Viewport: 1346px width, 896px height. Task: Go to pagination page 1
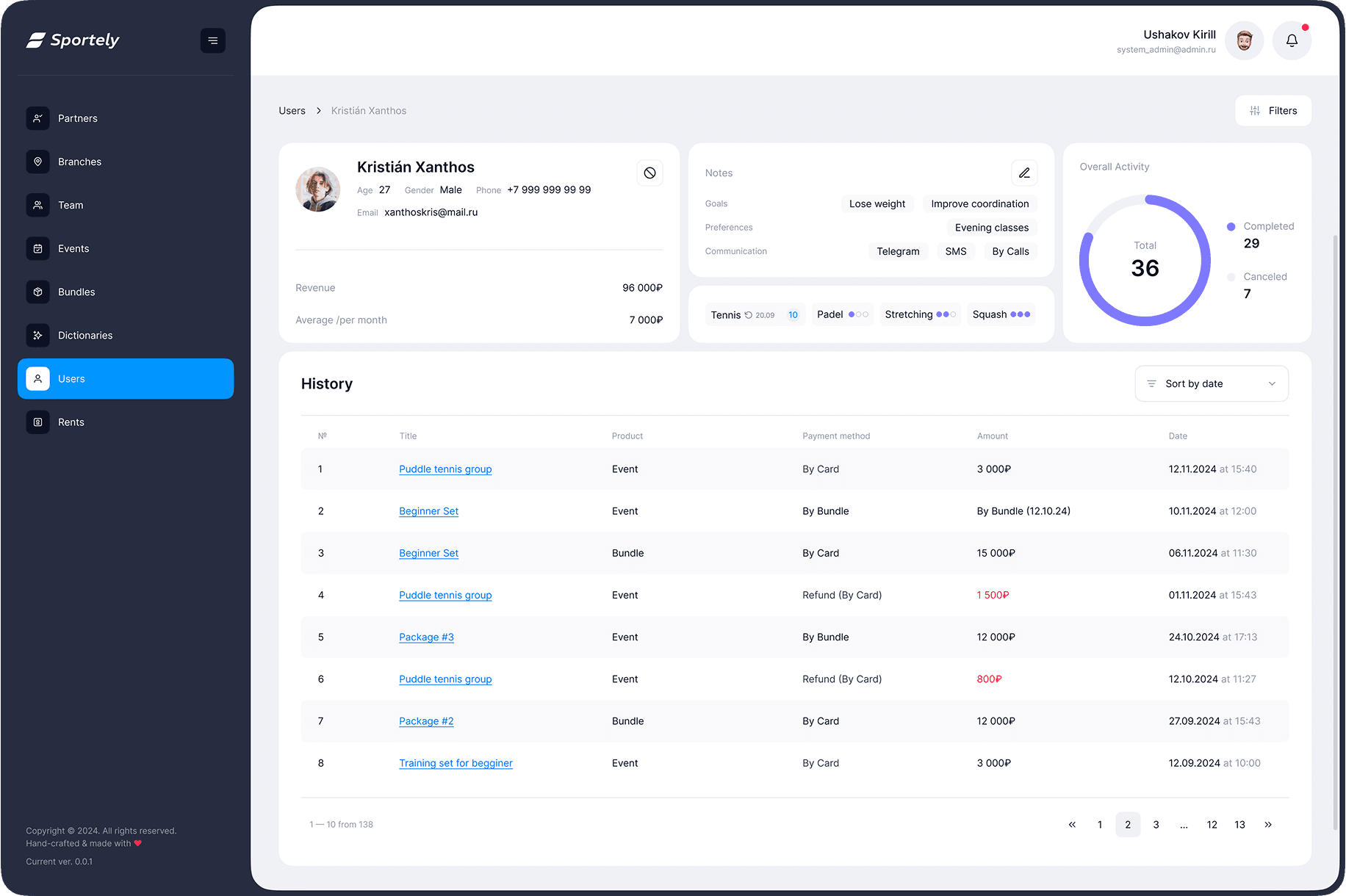[1100, 825]
